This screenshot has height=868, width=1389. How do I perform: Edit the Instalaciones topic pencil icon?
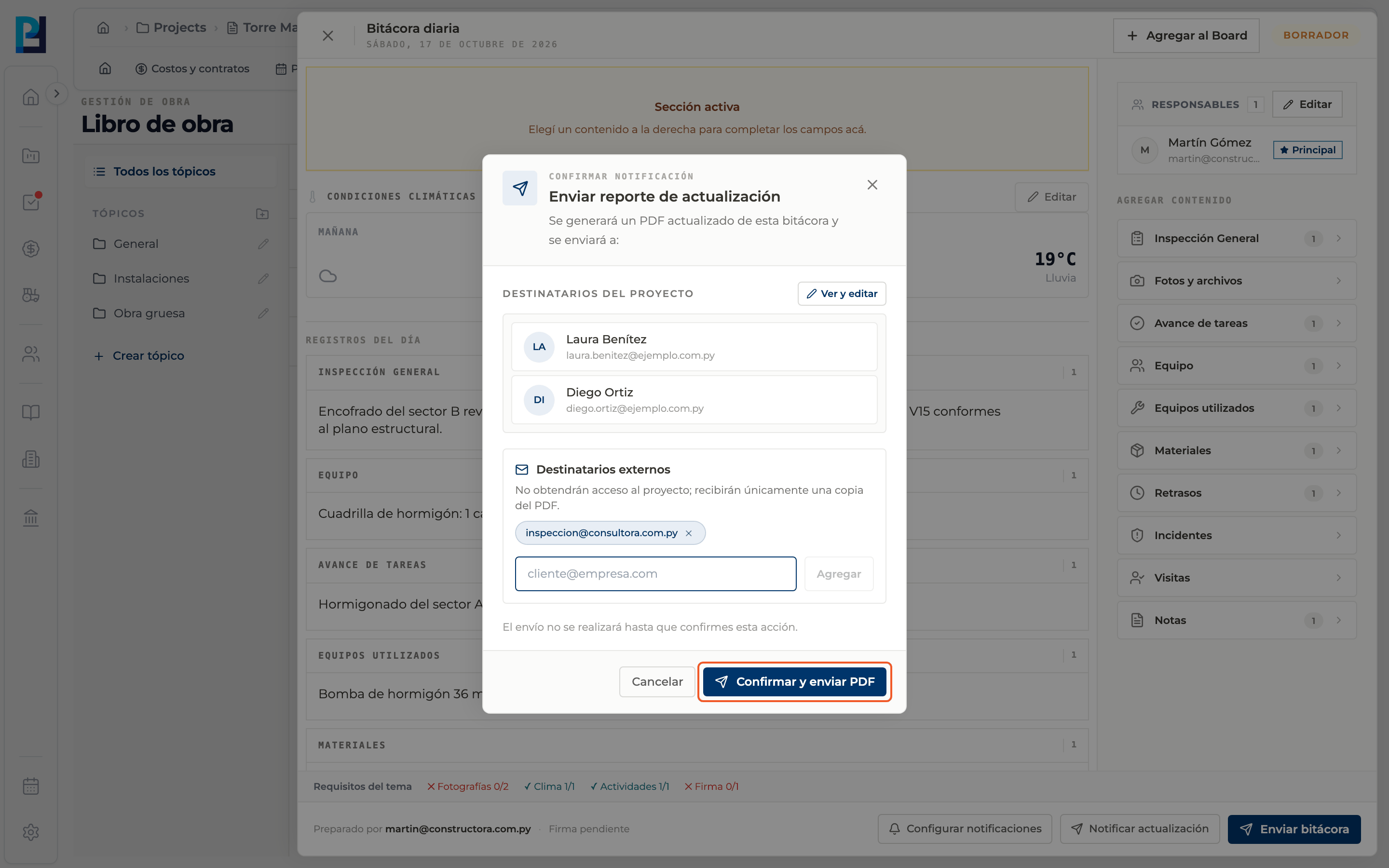263,278
